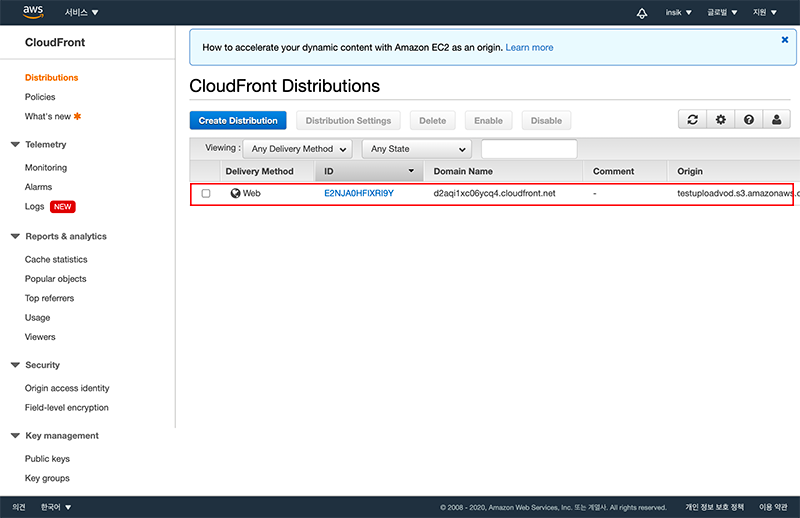Focus the distributions filter search field
800x518 pixels.
[529, 149]
